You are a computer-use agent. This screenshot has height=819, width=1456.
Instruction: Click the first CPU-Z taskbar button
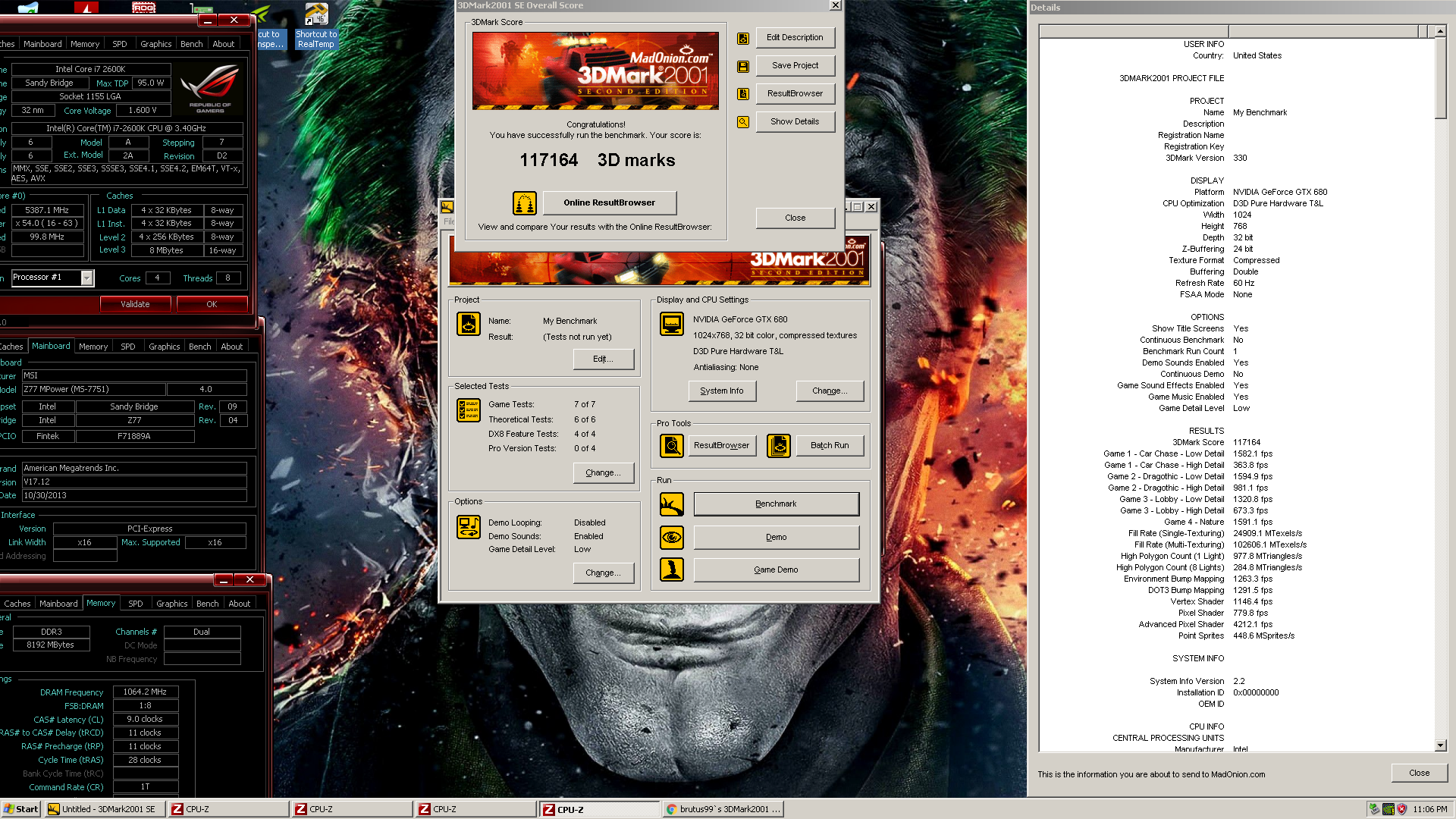point(227,809)
